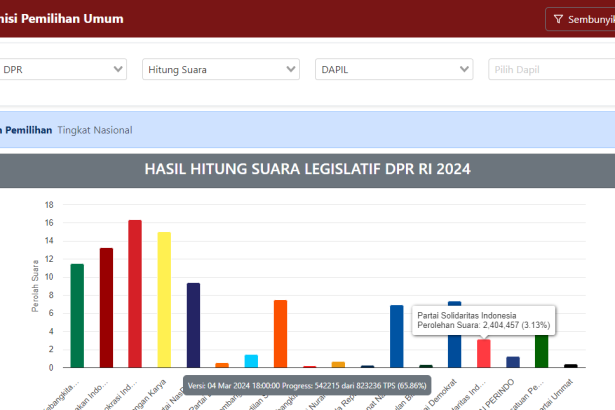This screenshot has height=410, width=615.
Task: Click the 'Tingkat Nasional' text
Action: (95, 130)
